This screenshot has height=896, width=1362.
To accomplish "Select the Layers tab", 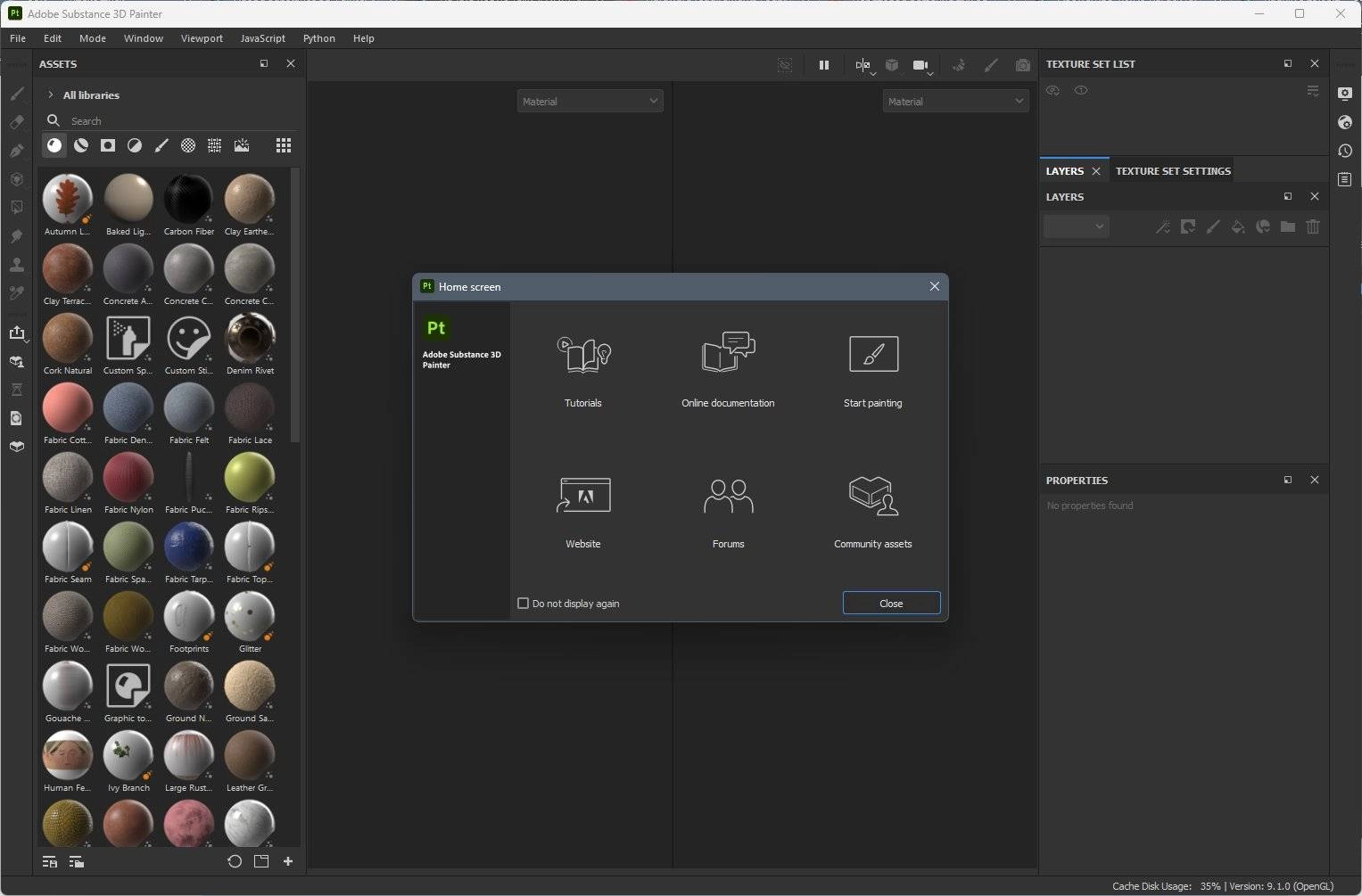I will click(1065, 171).
